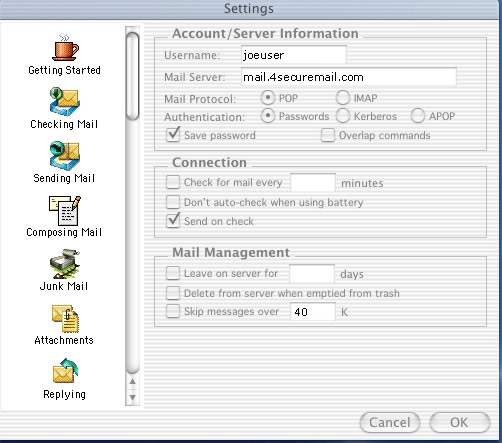This screenshot has height=443, width=502.
Task: Select the Composing Mail category icon
Action: 65,211
